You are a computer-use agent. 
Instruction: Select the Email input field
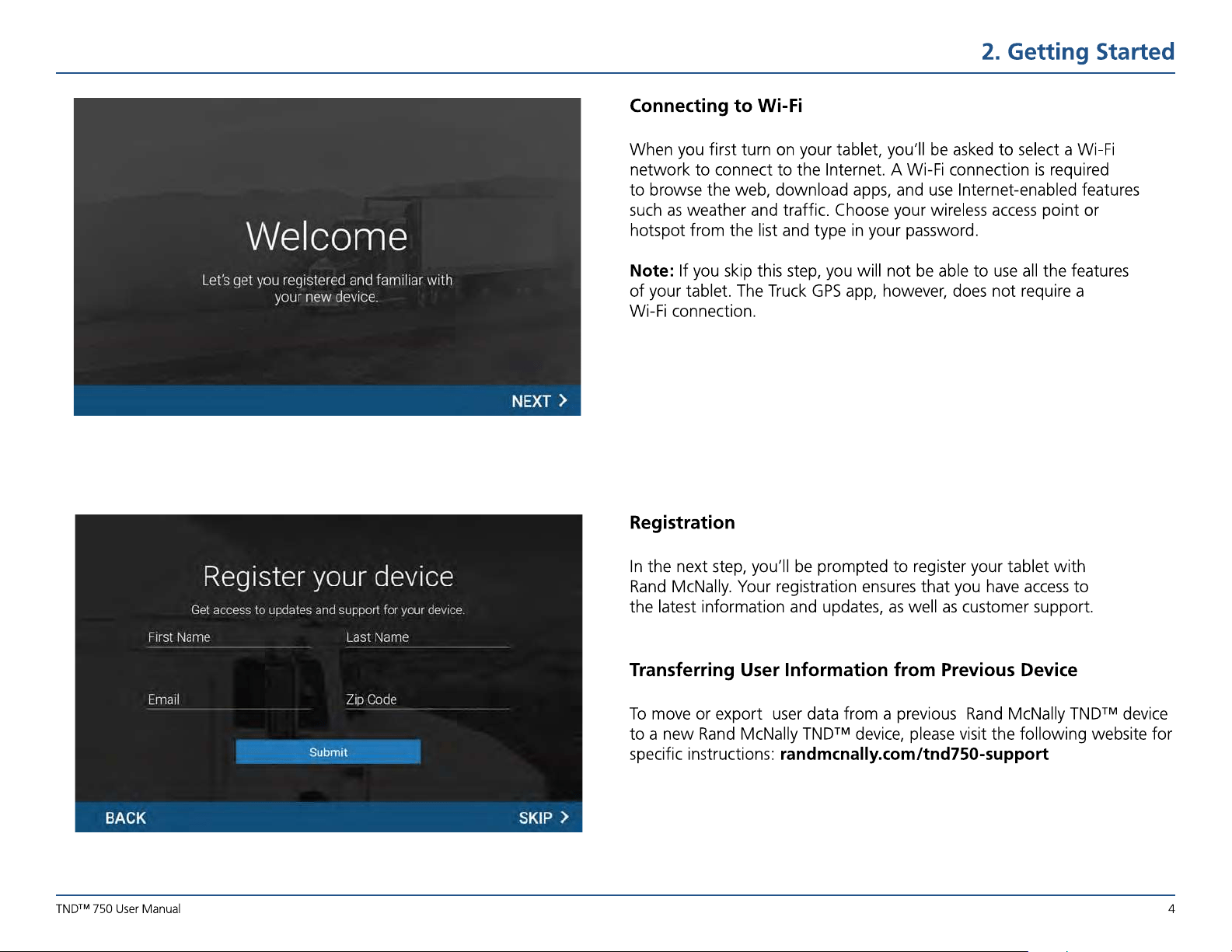pyautogui.click(x=229, y=699)
